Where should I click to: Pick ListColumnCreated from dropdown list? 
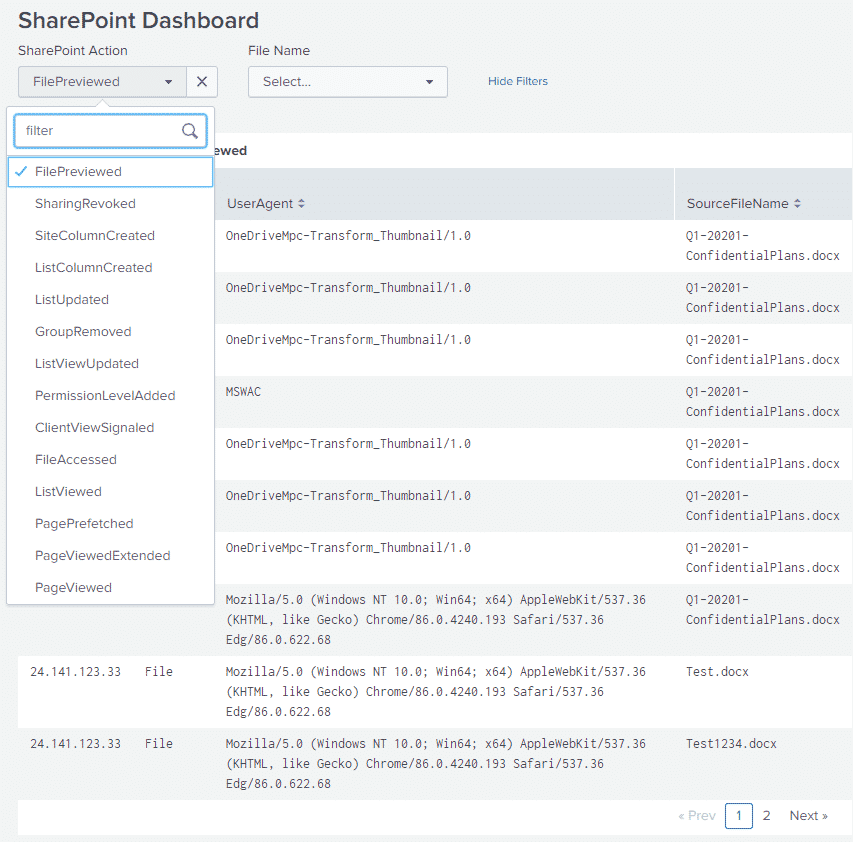click(x=93, y=268)
